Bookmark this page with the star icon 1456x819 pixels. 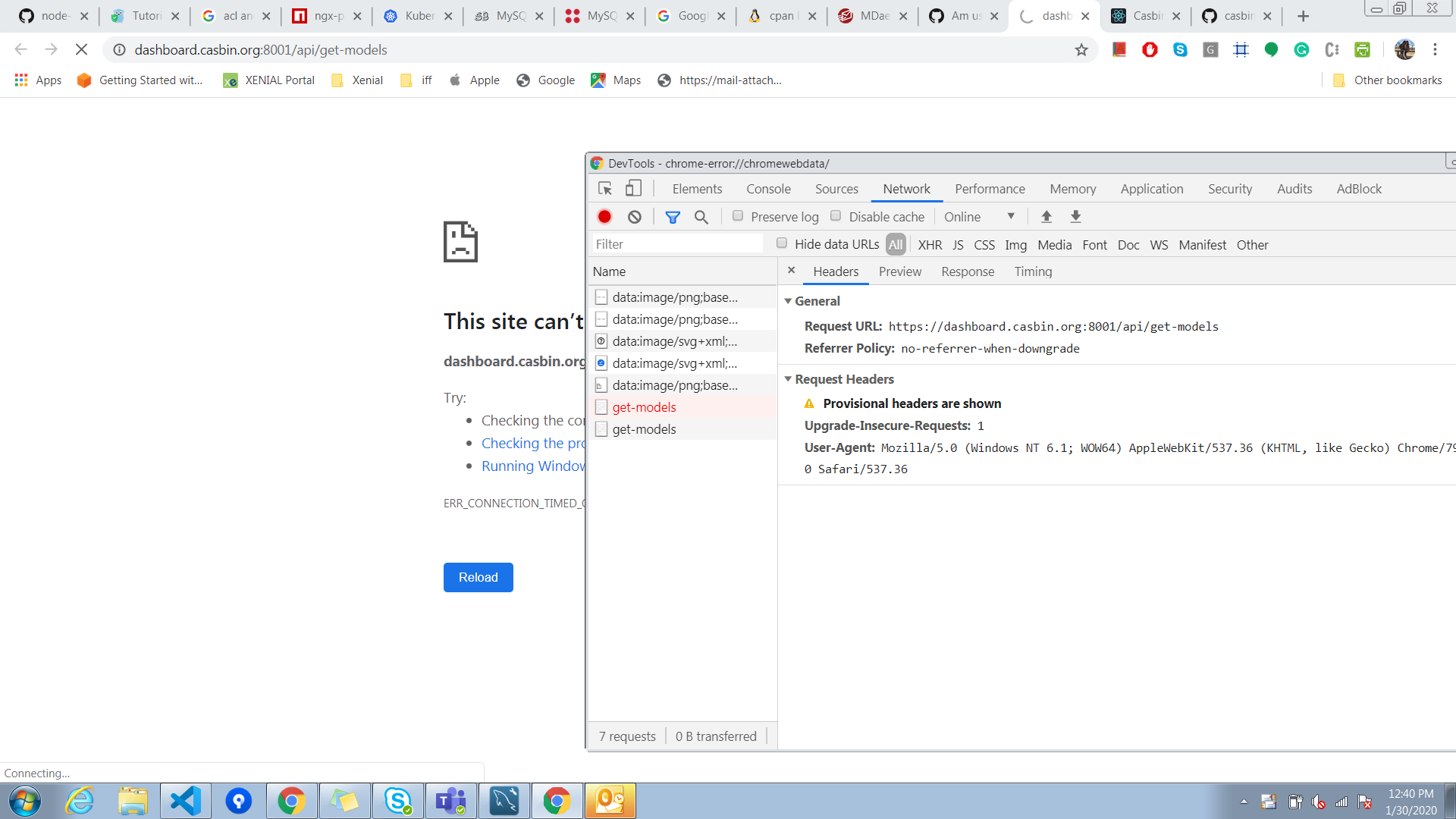point(1081,50)
